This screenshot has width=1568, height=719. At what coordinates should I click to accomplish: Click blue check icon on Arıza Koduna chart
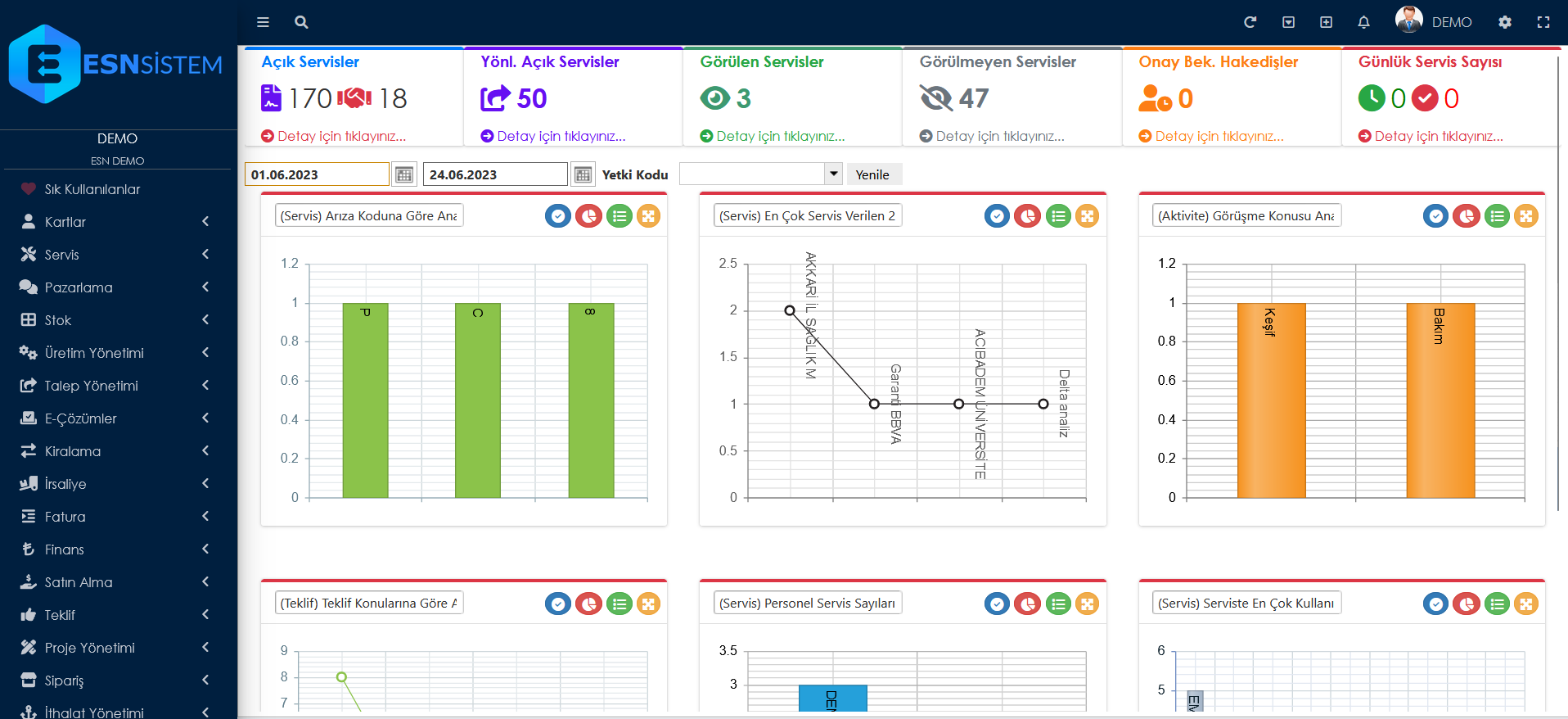pyautogui.click(x=558, y=216)
